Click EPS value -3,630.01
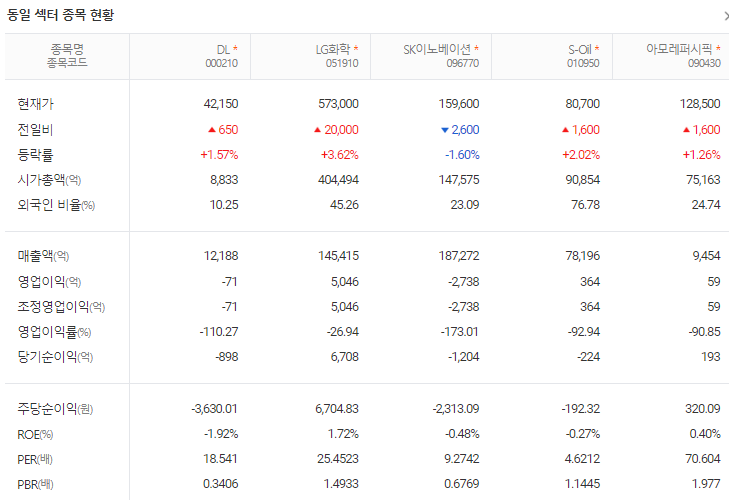Image resolution: width=729 pixels, height=500 pixels. pos(214,409)
